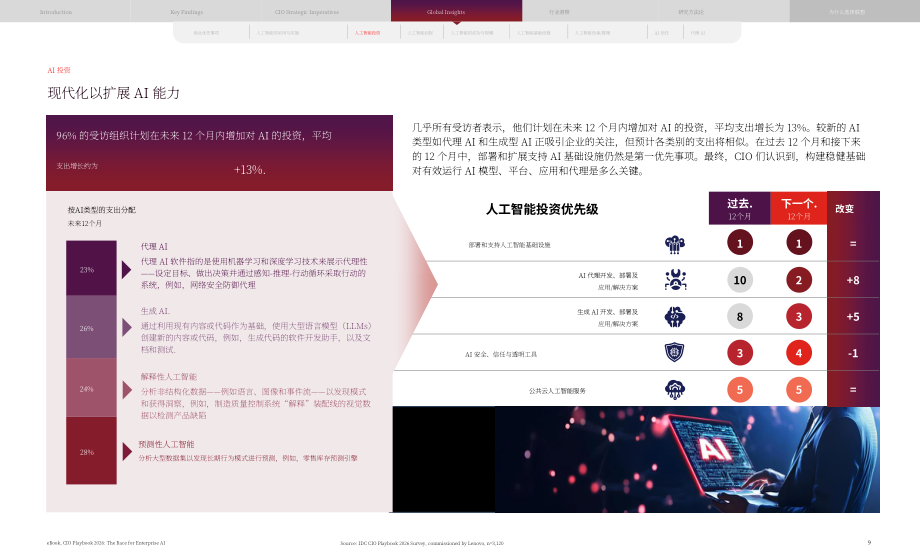
Task: Click the 24% bar segment
Action: tap(91, 388)
